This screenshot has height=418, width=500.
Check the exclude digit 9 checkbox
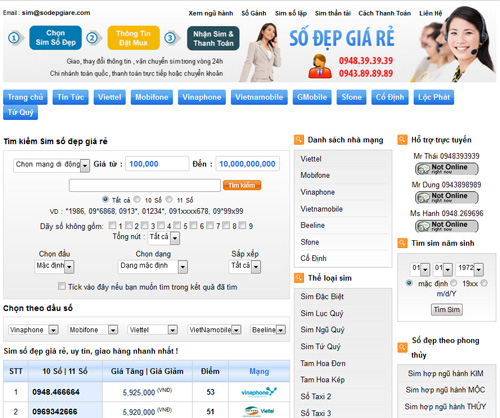[242, 225]
